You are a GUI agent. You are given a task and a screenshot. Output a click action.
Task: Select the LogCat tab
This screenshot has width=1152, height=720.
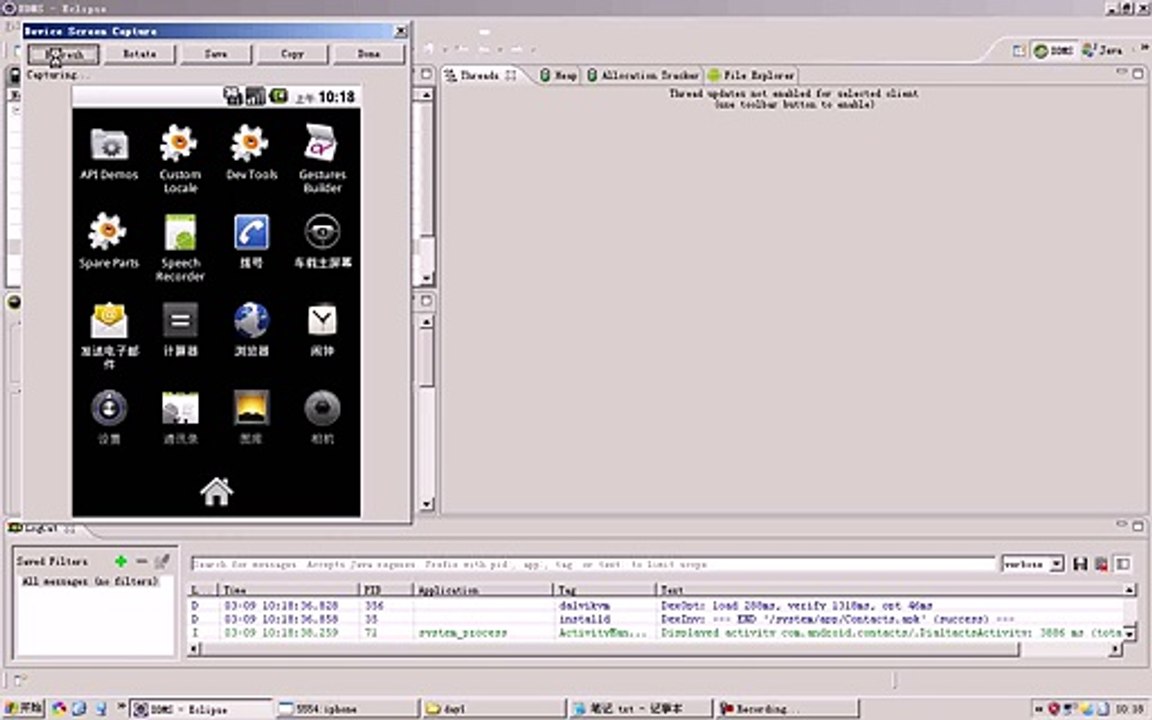click(x=42, y=528)
